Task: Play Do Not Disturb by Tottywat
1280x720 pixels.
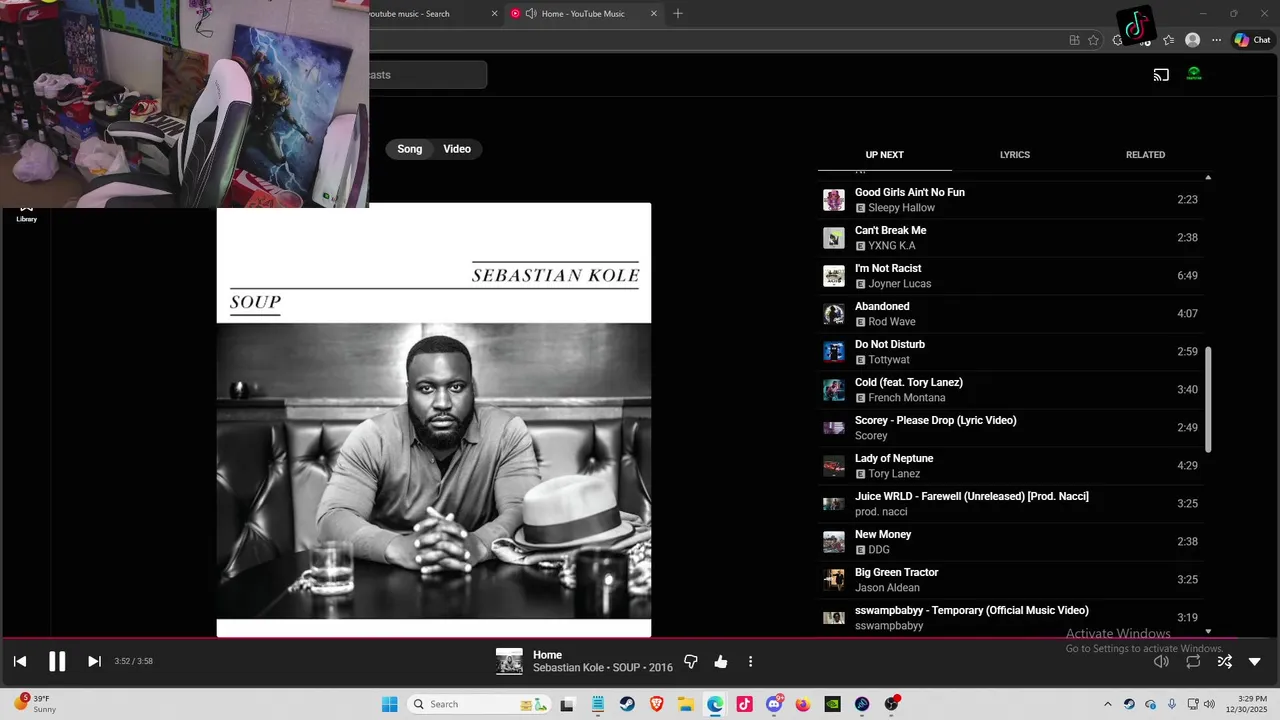Action: pos(1010,352)
